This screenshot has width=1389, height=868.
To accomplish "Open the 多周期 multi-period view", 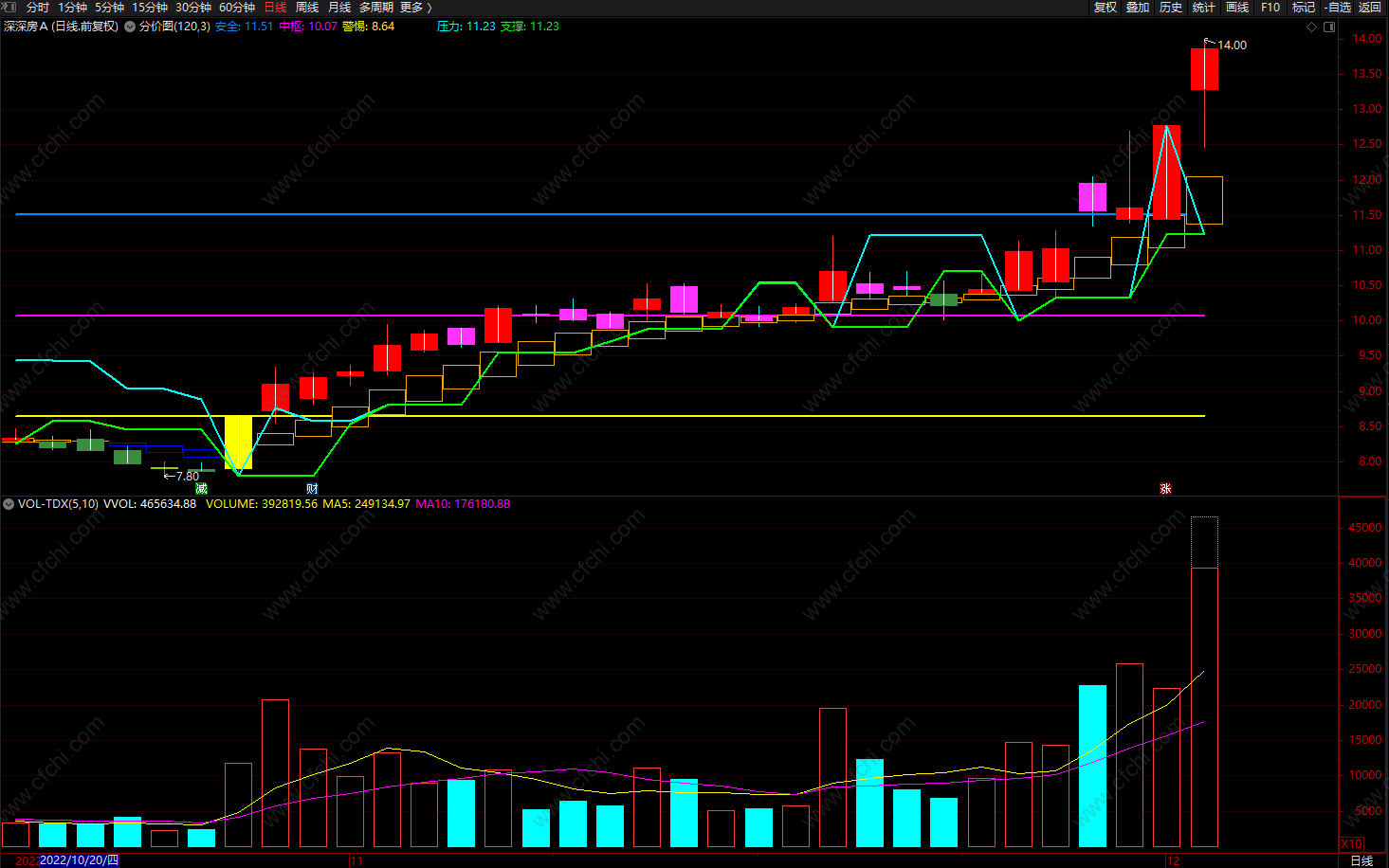I will click(x=375, y=7).
